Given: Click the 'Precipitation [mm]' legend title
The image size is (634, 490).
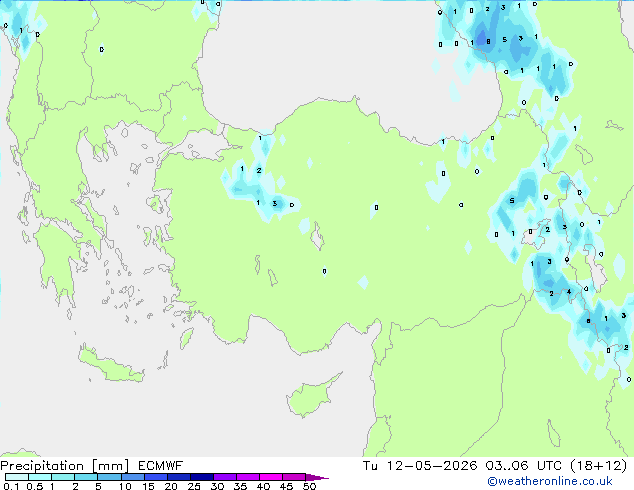Looking at the screenshot, I should click(x=65, y=466).
